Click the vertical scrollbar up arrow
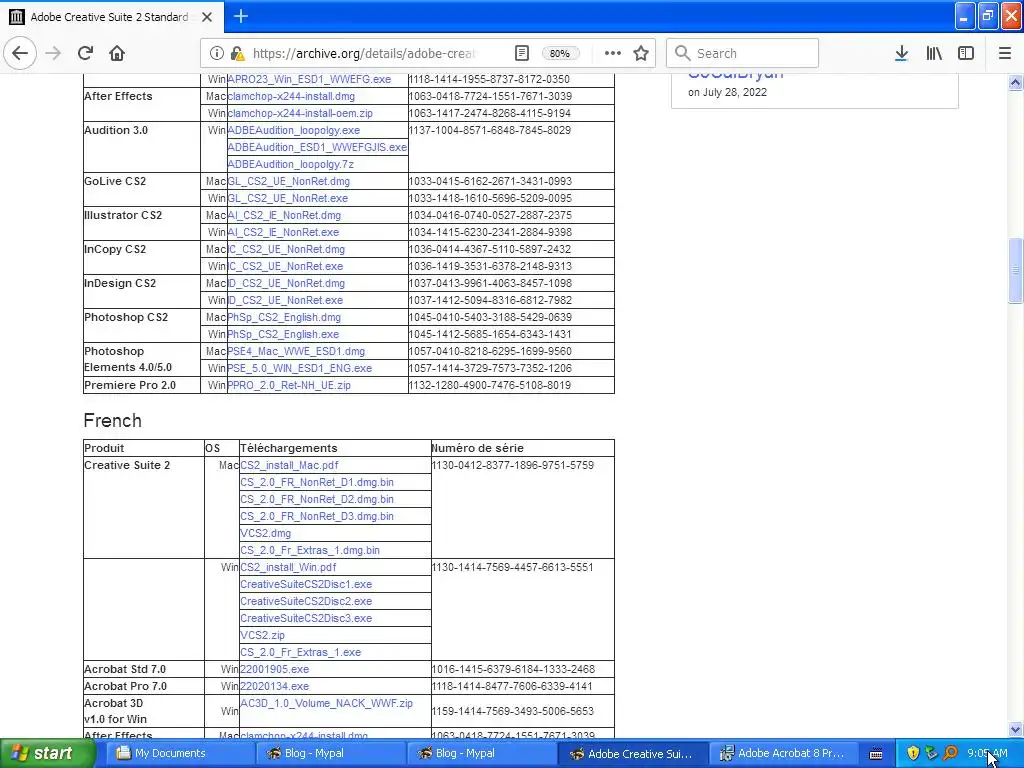The width and height of the screenshot is (1024, 768). (1015, 82)
